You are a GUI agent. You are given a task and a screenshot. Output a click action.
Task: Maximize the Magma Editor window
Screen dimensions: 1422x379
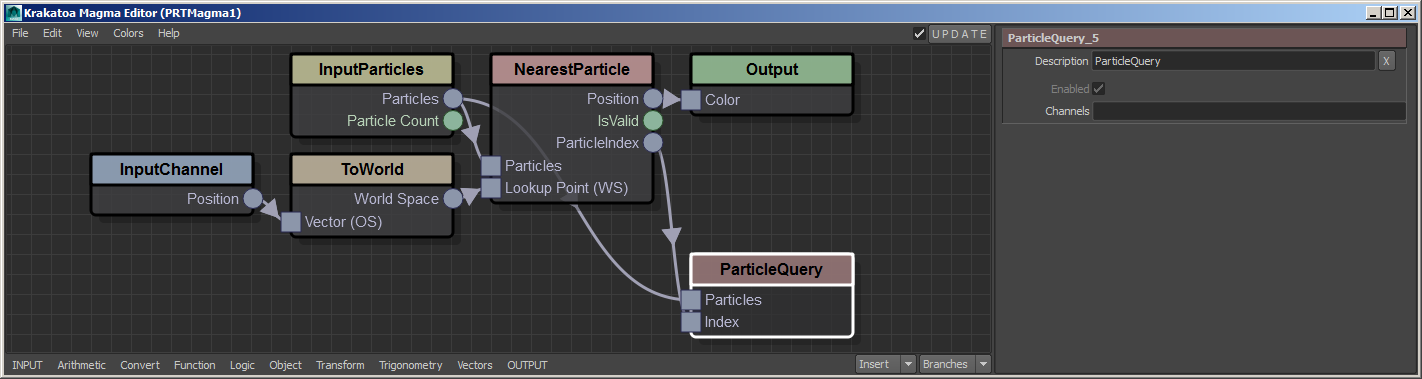1390,13
